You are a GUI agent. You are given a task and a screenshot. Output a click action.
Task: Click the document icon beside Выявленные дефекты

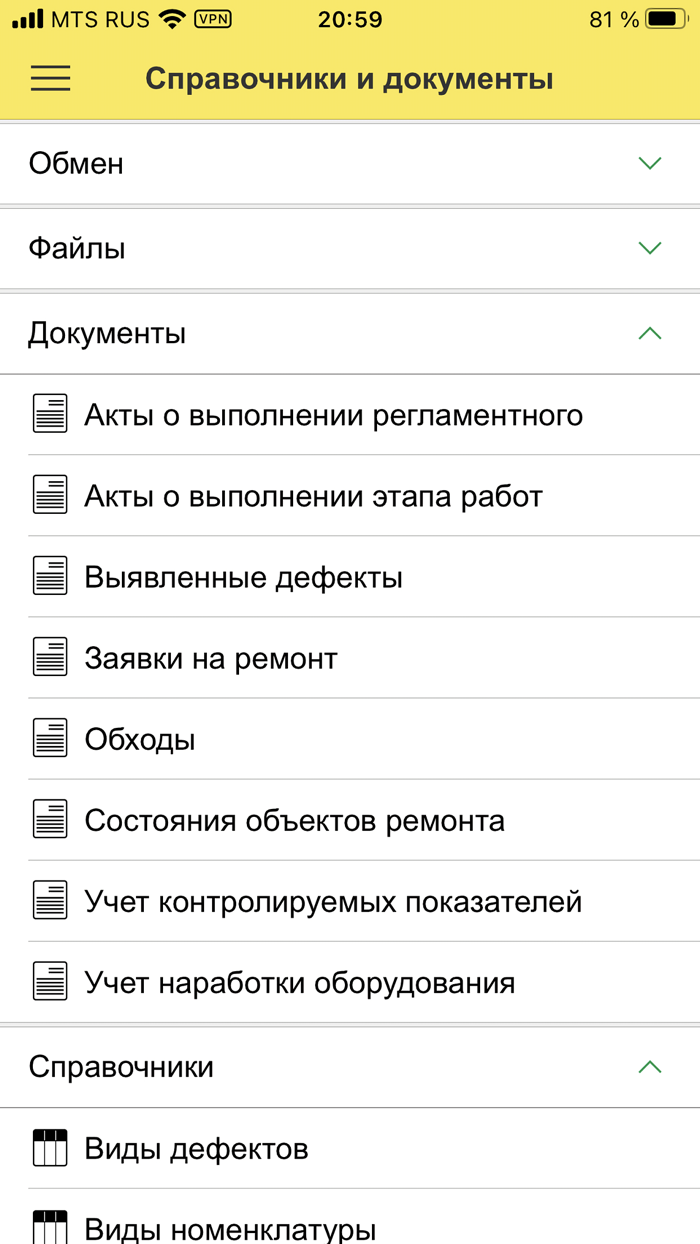click(x=49, y=576)
